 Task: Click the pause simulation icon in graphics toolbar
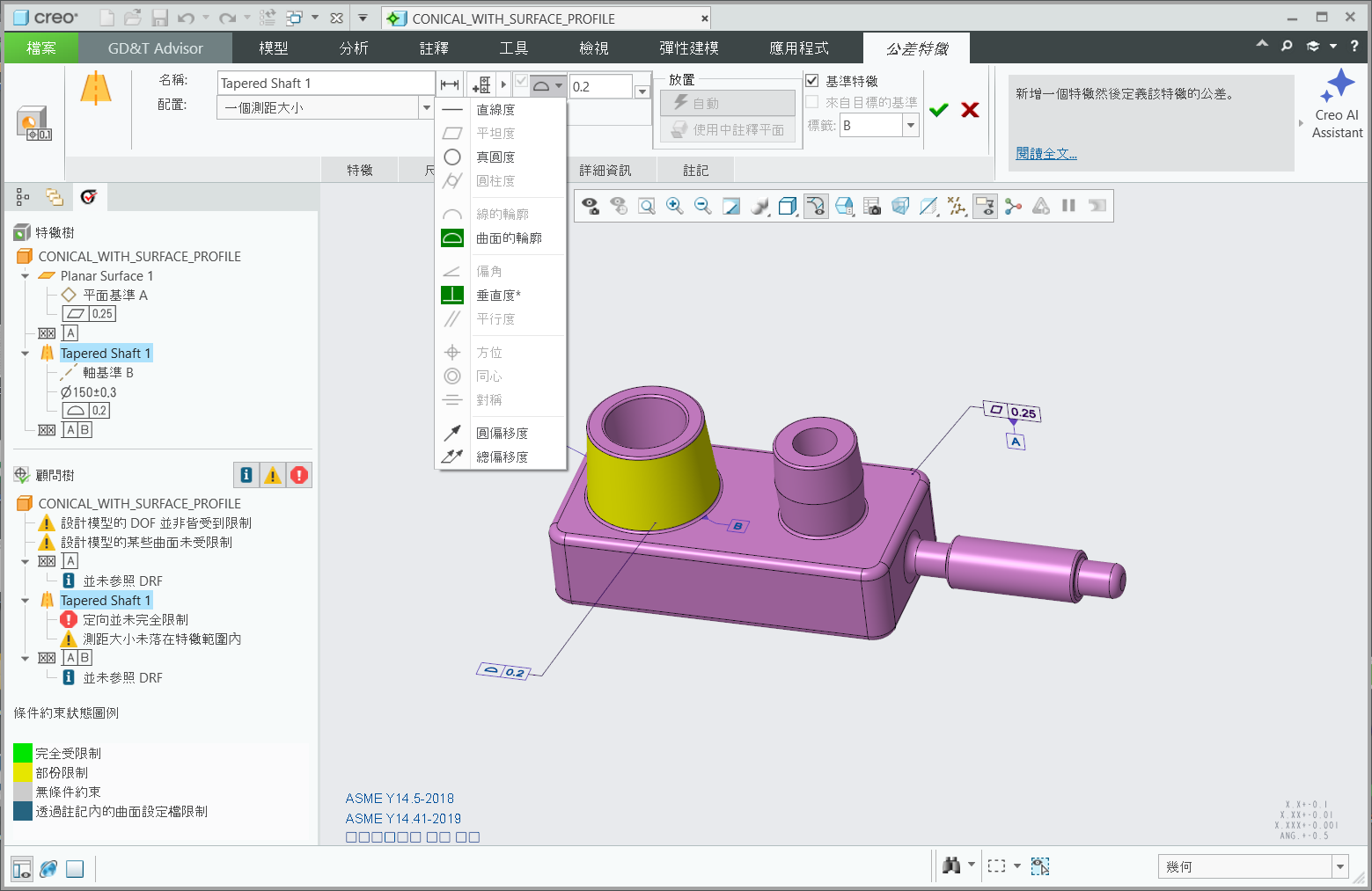(1069, 206)
